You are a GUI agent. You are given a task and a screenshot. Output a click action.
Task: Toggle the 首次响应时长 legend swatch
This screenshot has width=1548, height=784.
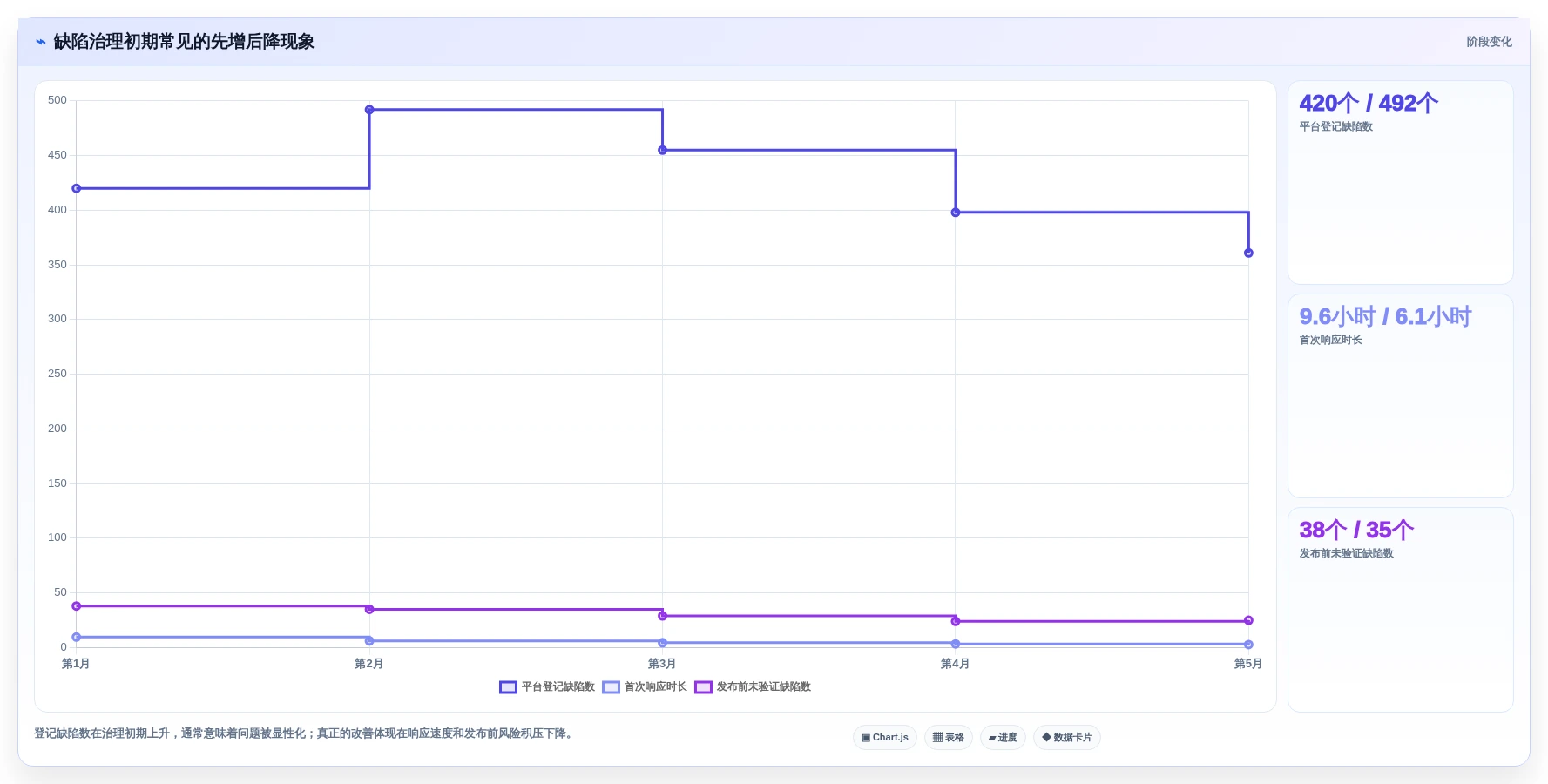pos(611,687)
